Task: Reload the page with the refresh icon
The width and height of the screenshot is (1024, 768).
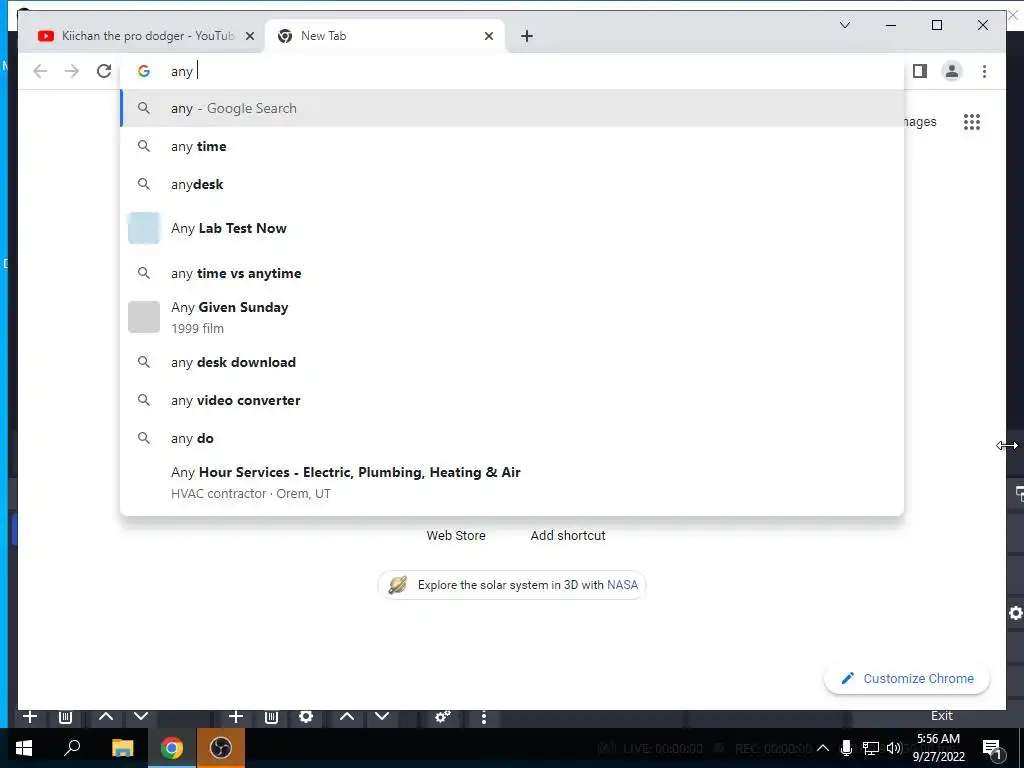Action: pos(104,71)
